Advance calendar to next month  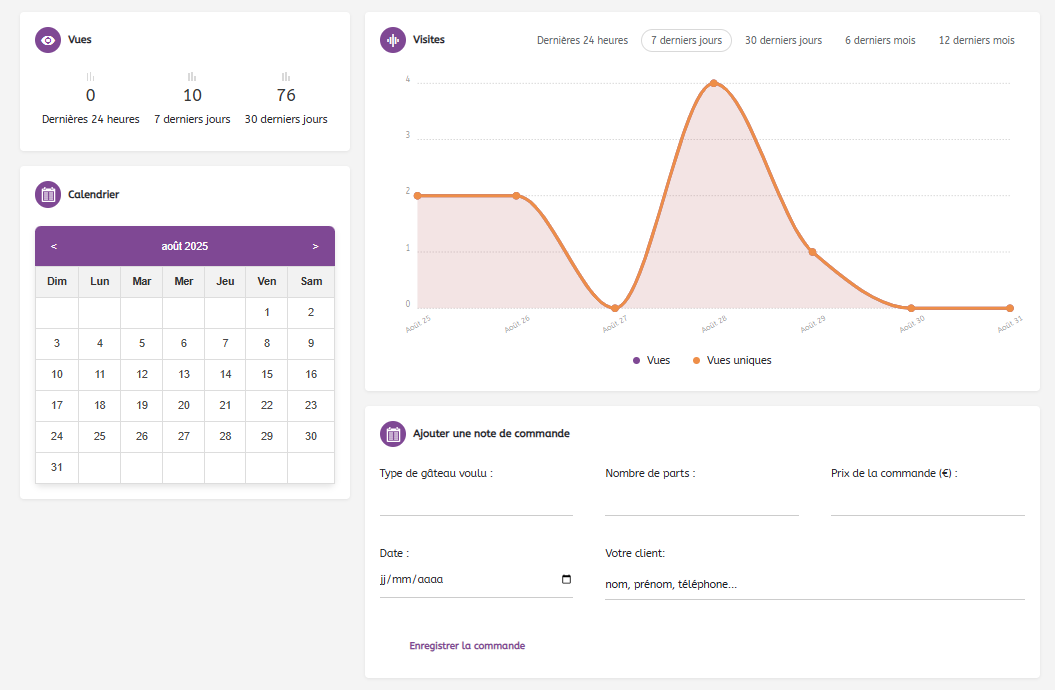coord(315,246)
